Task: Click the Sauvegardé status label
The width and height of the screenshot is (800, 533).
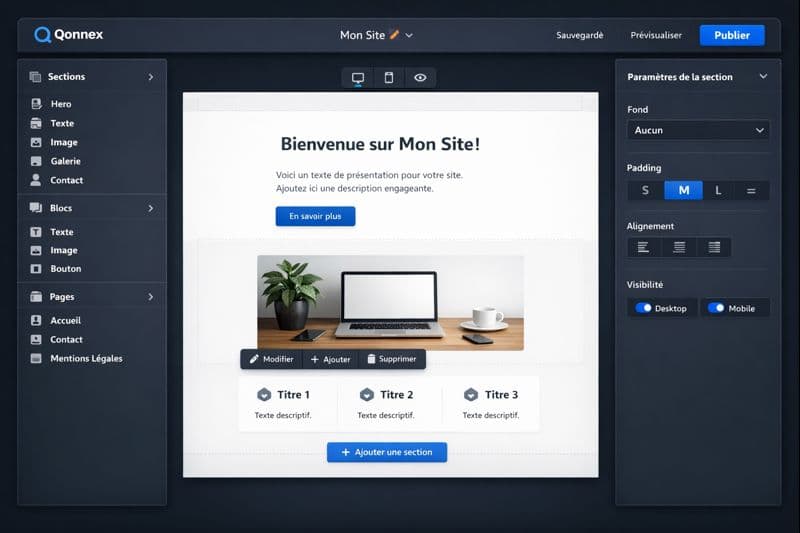Action: (580, 35)
